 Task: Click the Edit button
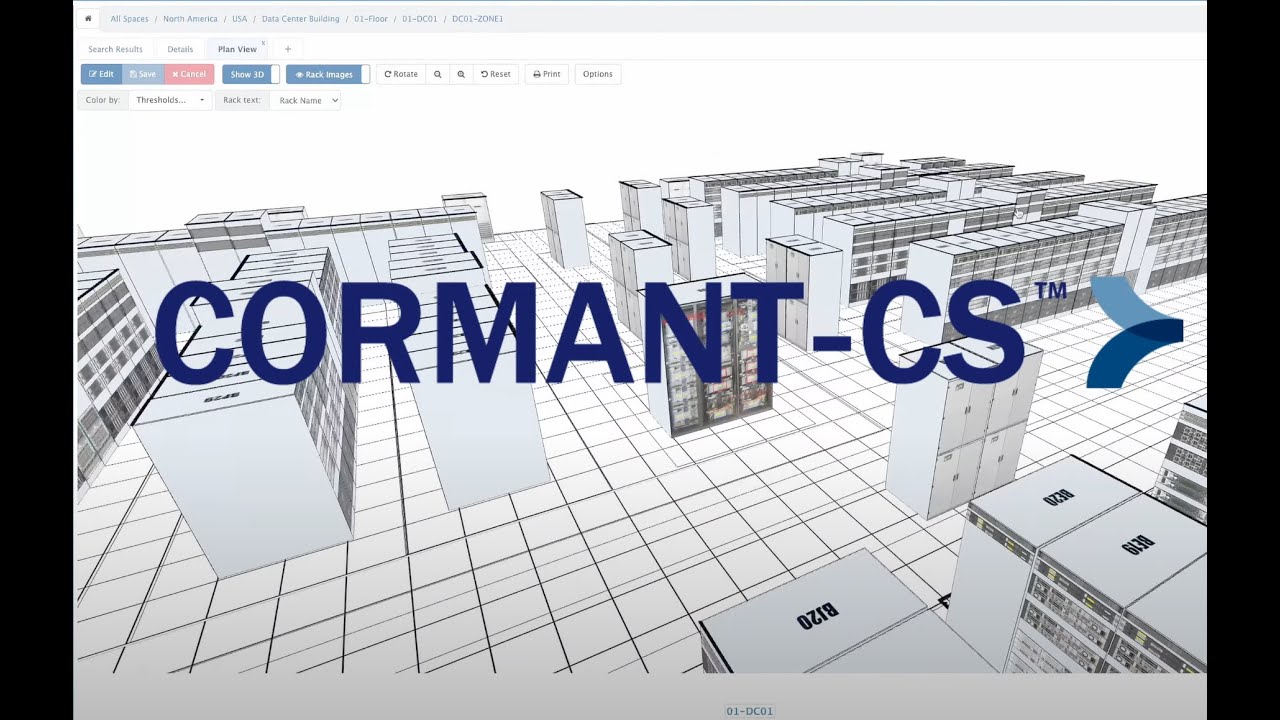[101, 74]
